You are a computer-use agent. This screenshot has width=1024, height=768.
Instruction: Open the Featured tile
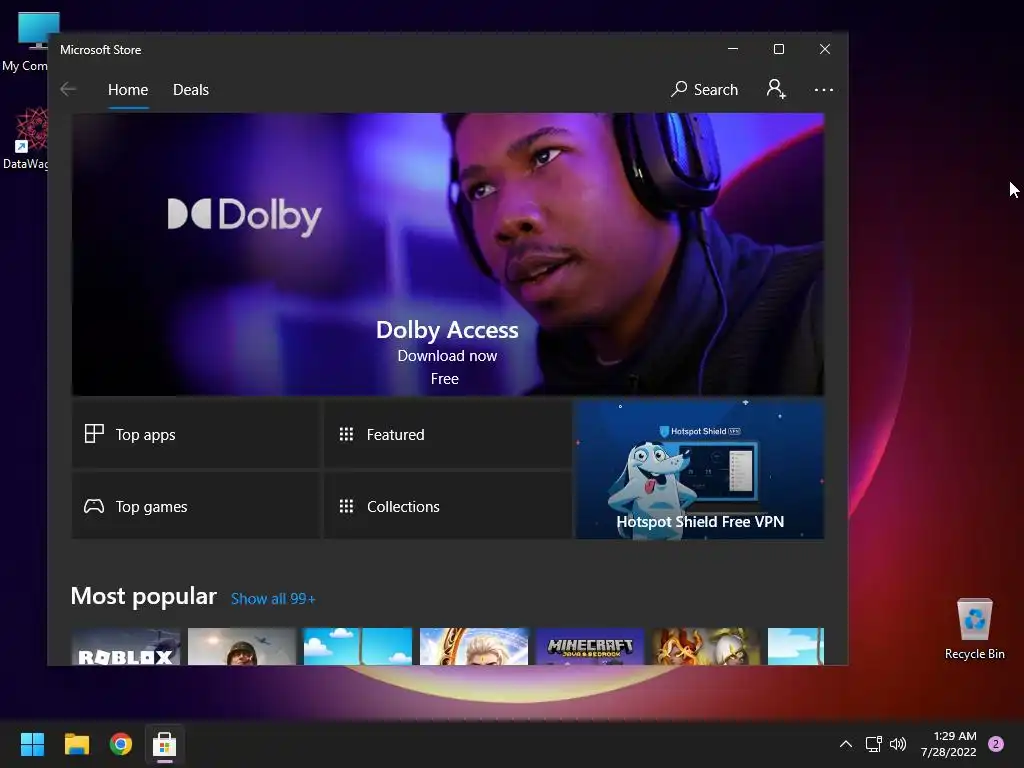coord(447,434)
